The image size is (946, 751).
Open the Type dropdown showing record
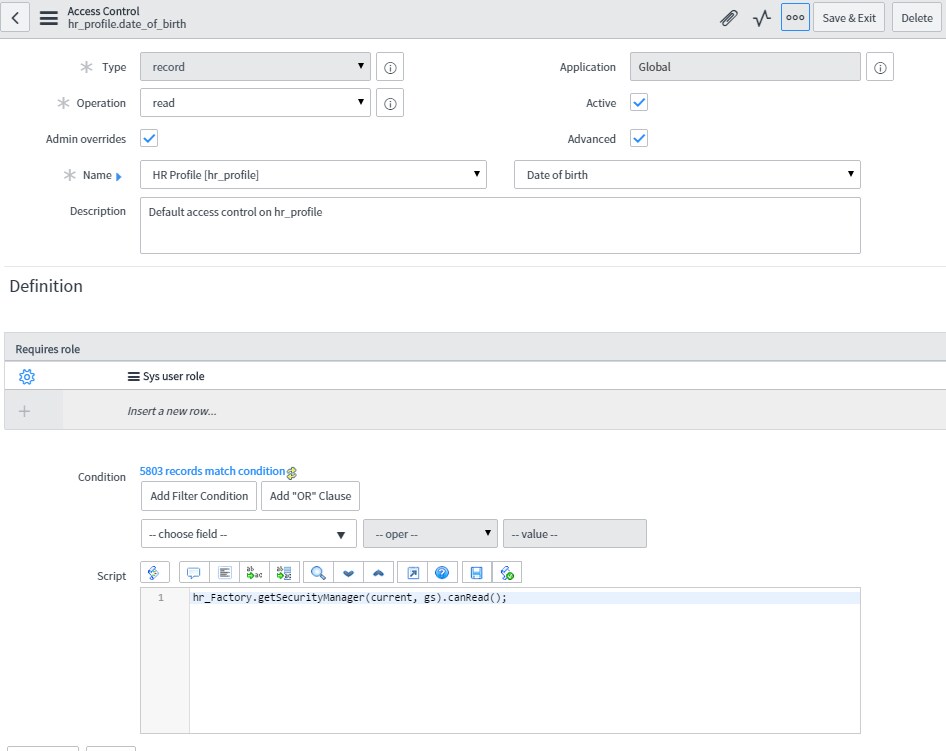click(x=255, y=67)
